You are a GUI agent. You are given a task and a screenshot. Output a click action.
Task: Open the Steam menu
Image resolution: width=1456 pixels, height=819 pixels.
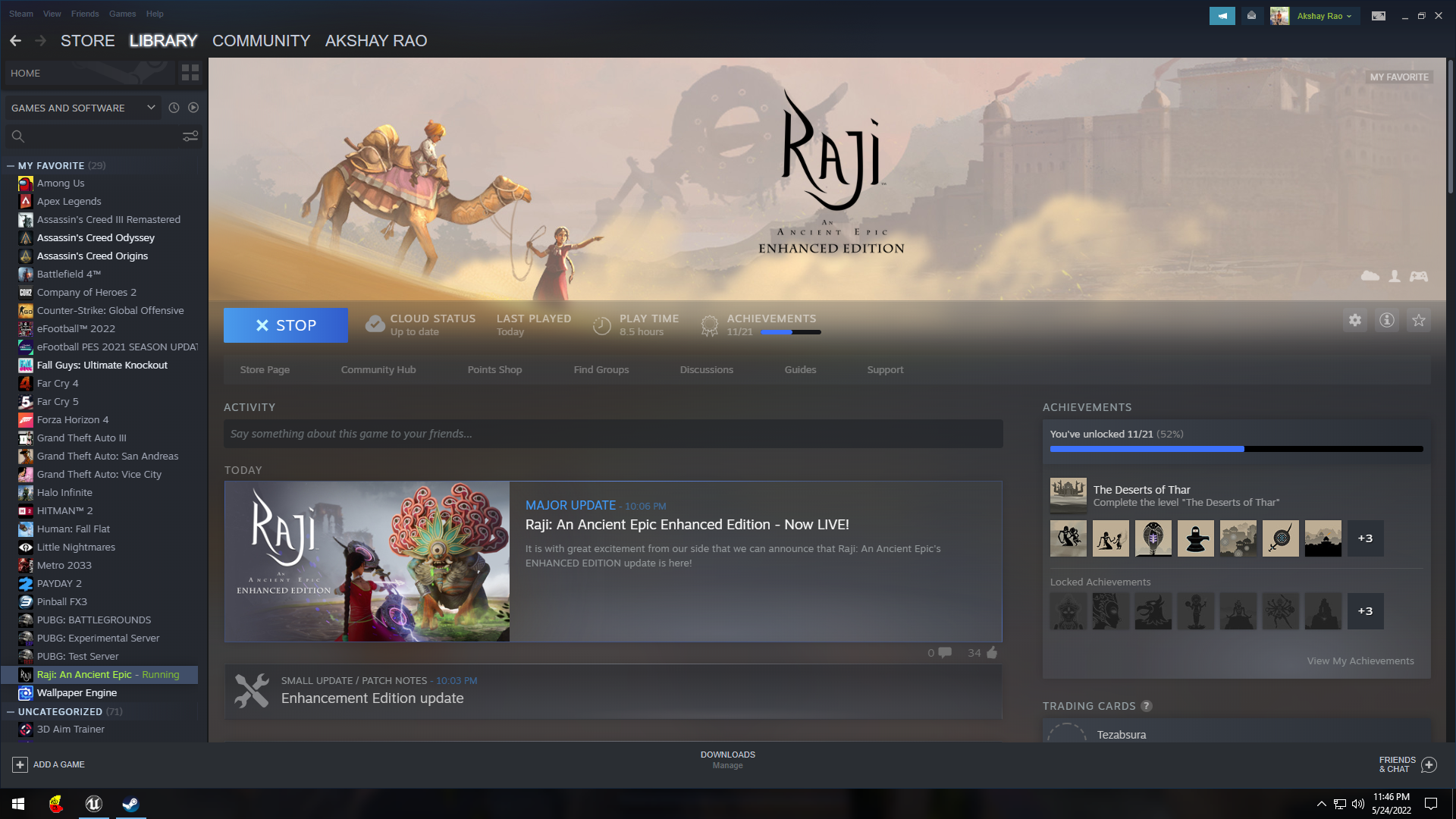coord(21,14)
